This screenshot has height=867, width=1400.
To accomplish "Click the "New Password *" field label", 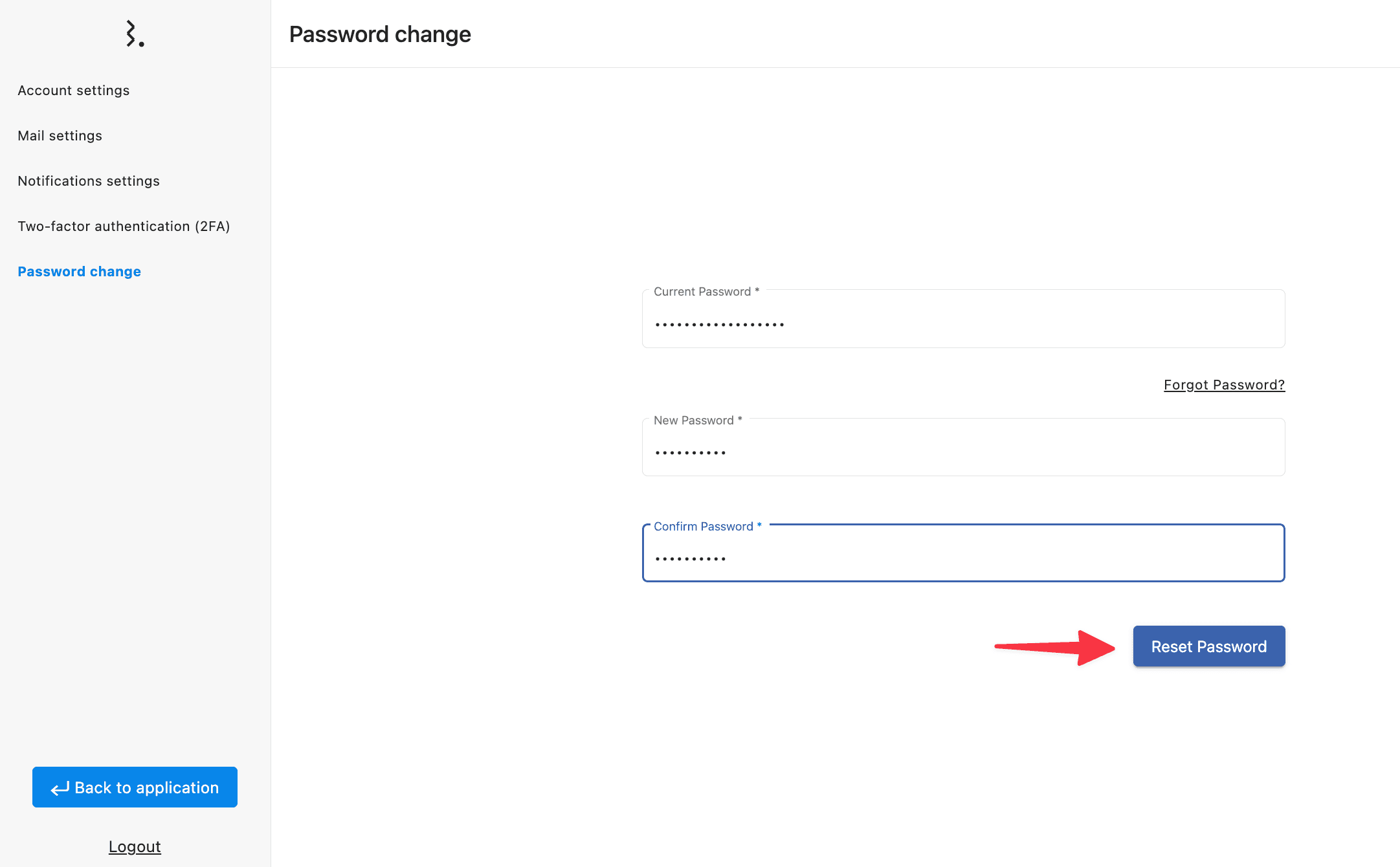I will point(698,421).
